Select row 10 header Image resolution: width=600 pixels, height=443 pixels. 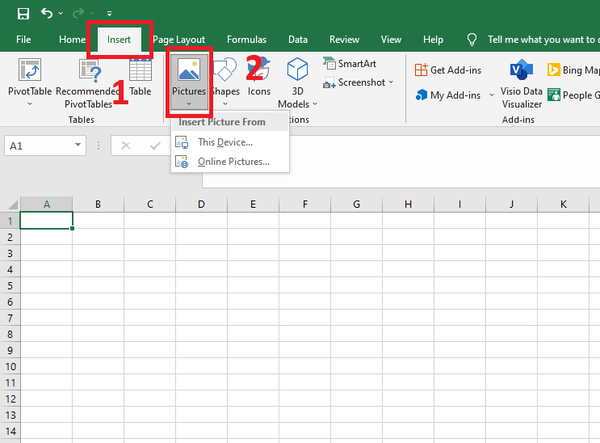point(10,366)
